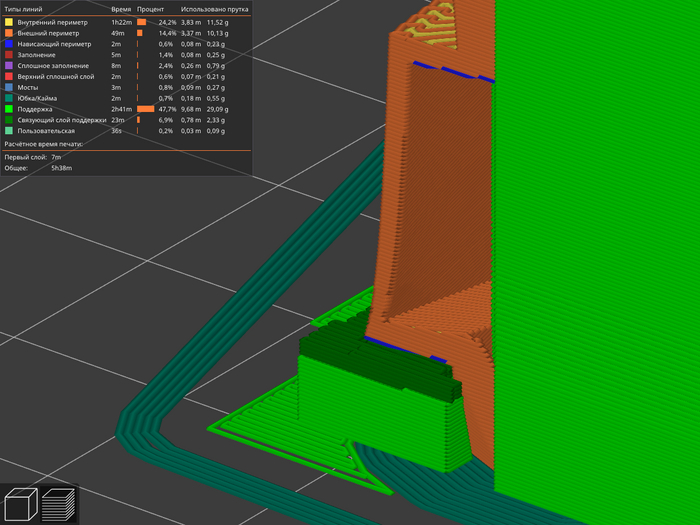Click the Расчётное время печати label
This screenshot has width=700, height=525.
pos(43,144)
